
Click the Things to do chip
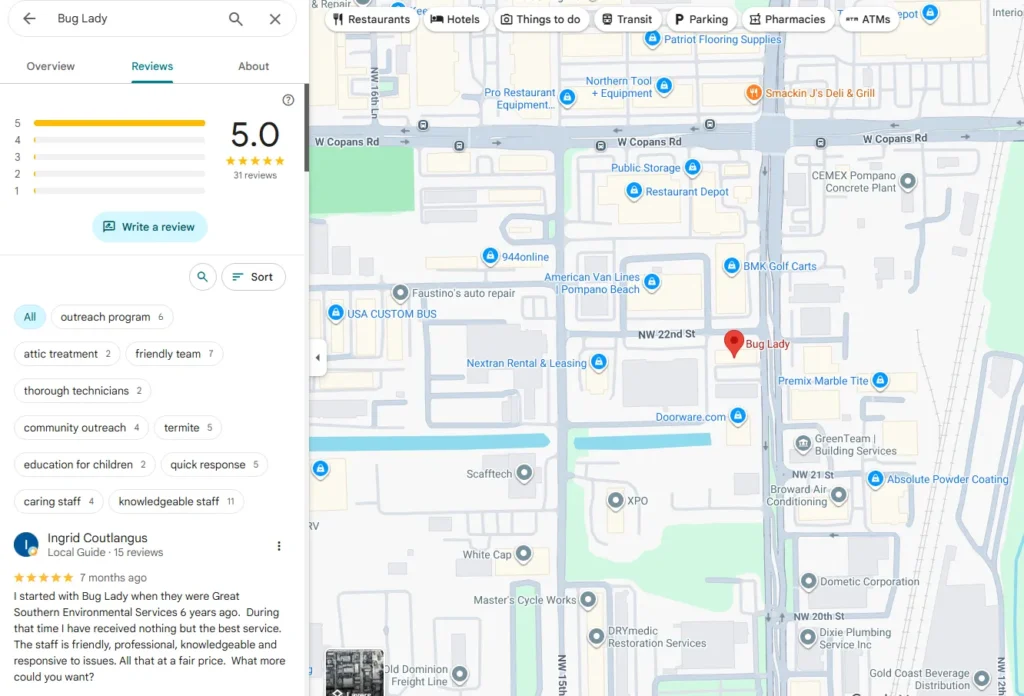click(x=541, y=20)
